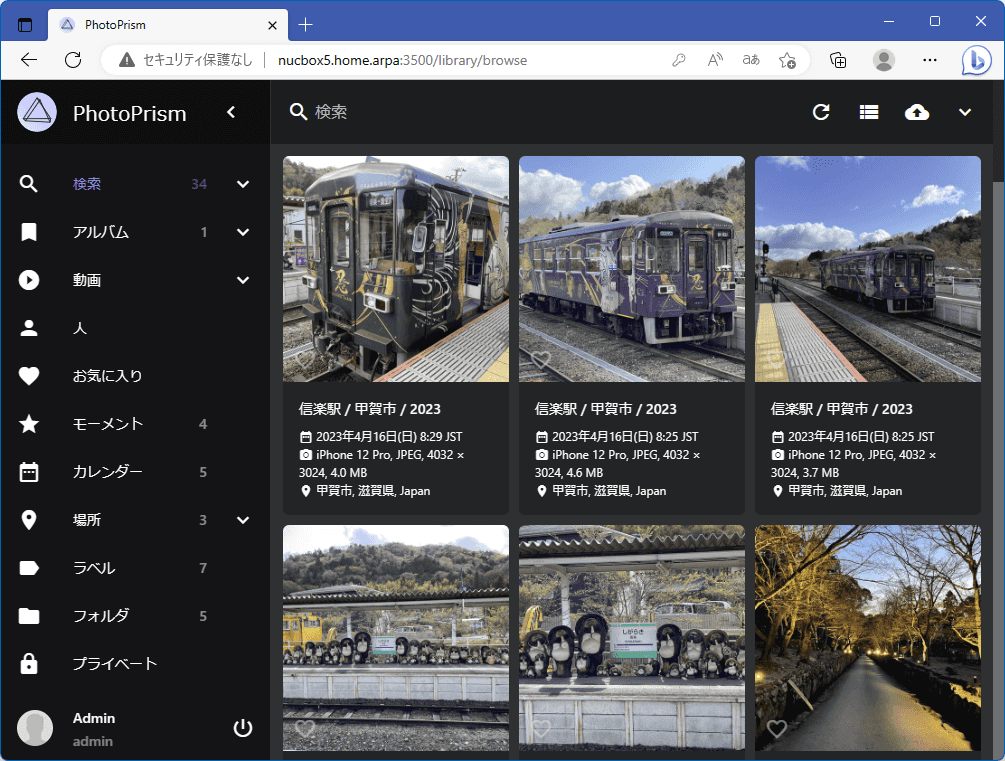The width and height of the screenshot is (1005, 761).
Task: Log out with the power icon
Action: (x=243, y=728)
